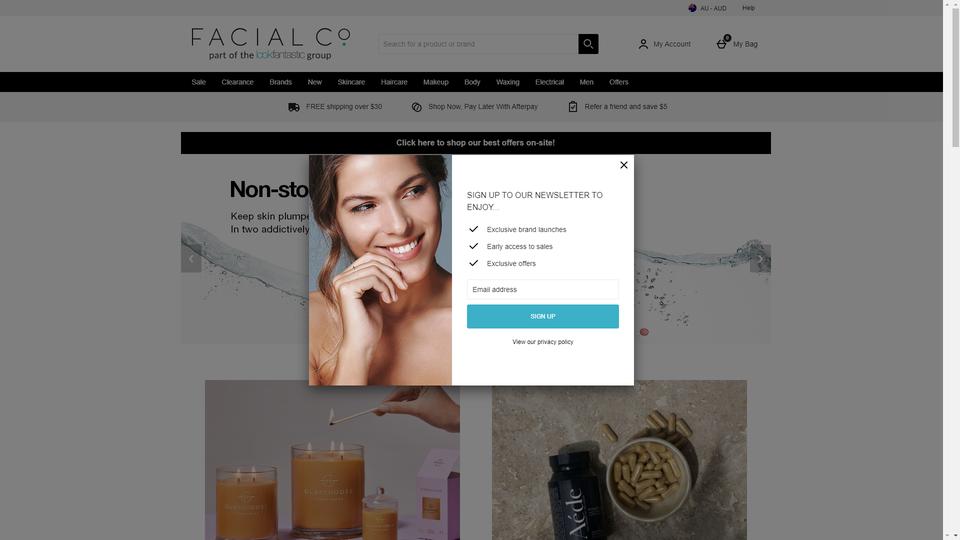This screenshot has height=540, width=960.
Task: Close the newsletter popup with the X icon
Action: tap(623, 165)
